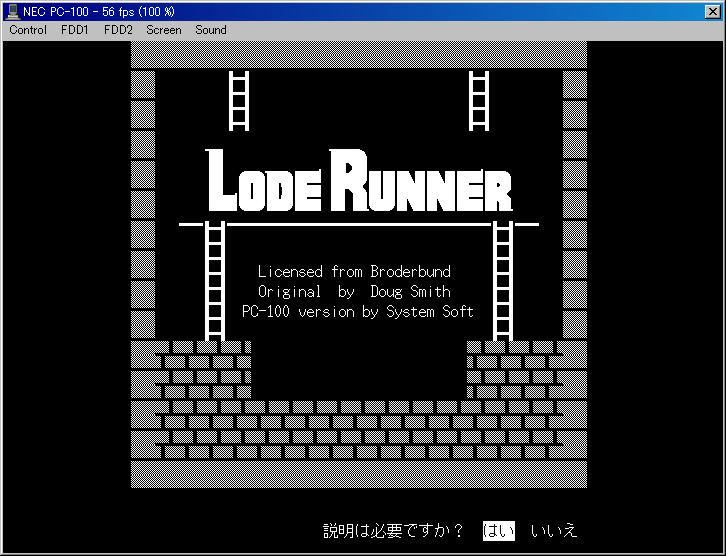This screenshot has width=726, height=556.
Task: Open the Sound menu
Action: (211, 30)
